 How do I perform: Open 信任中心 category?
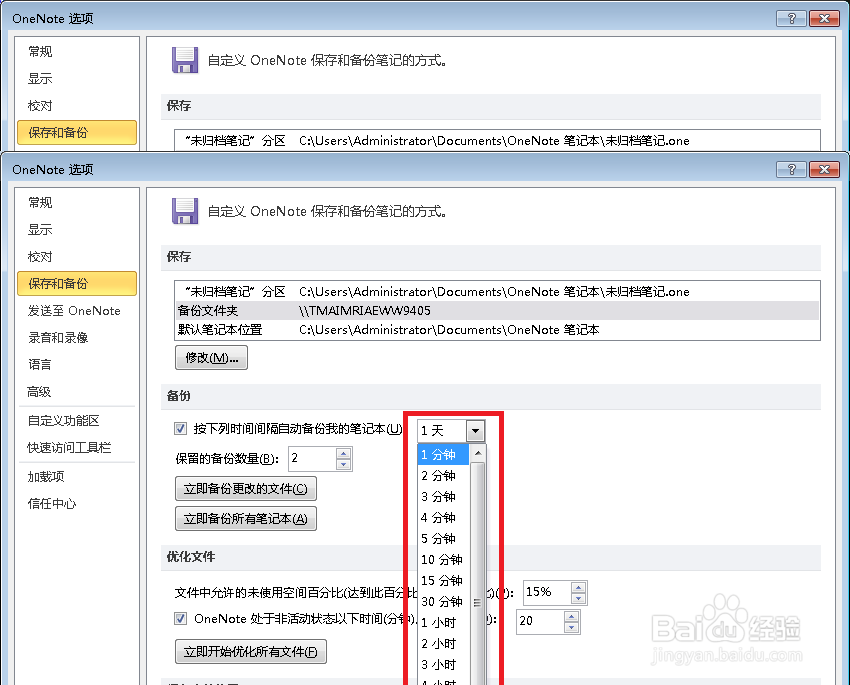[76, 504]
